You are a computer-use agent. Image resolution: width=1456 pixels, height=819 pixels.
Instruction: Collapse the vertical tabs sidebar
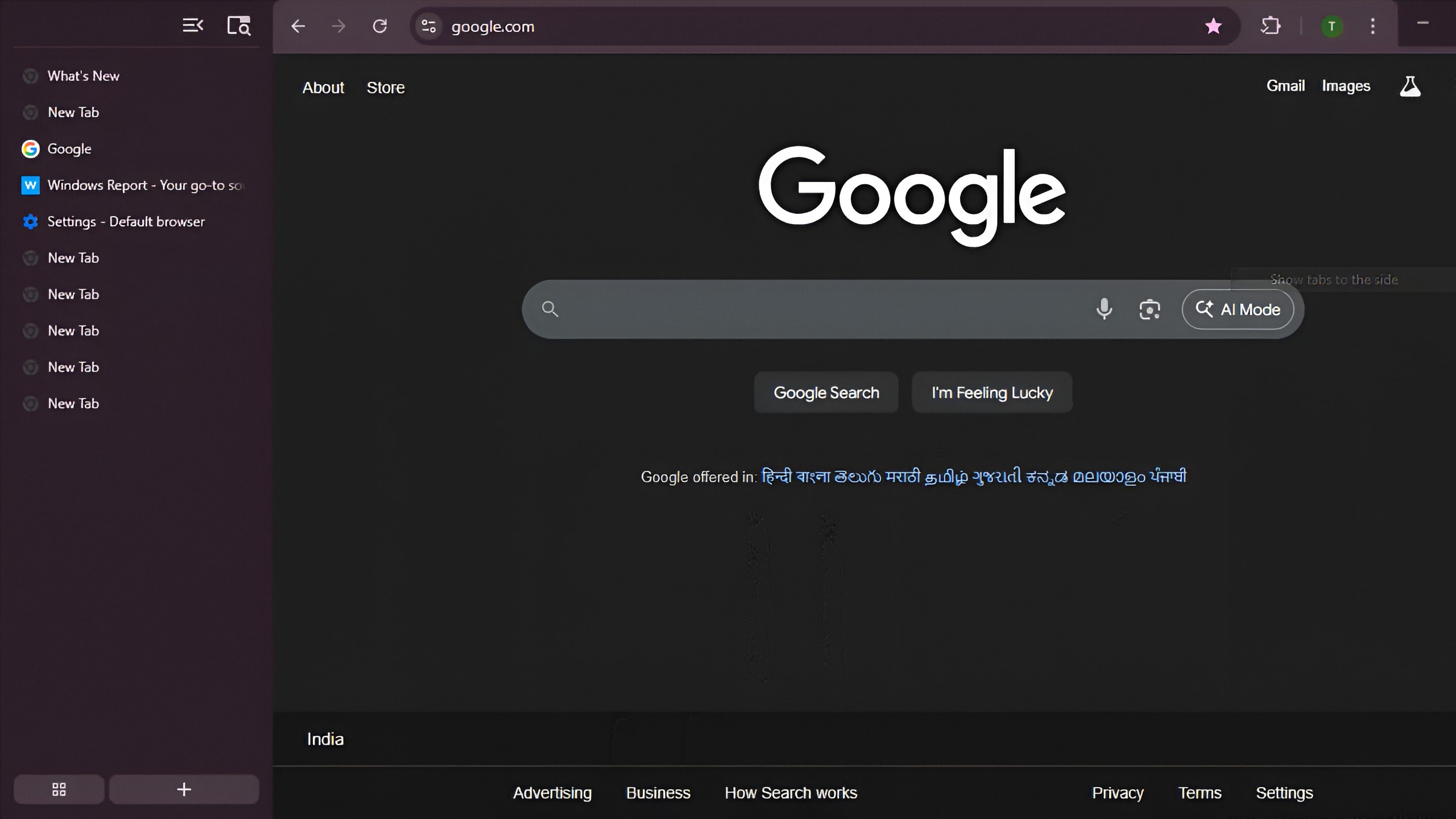[192, 24]
